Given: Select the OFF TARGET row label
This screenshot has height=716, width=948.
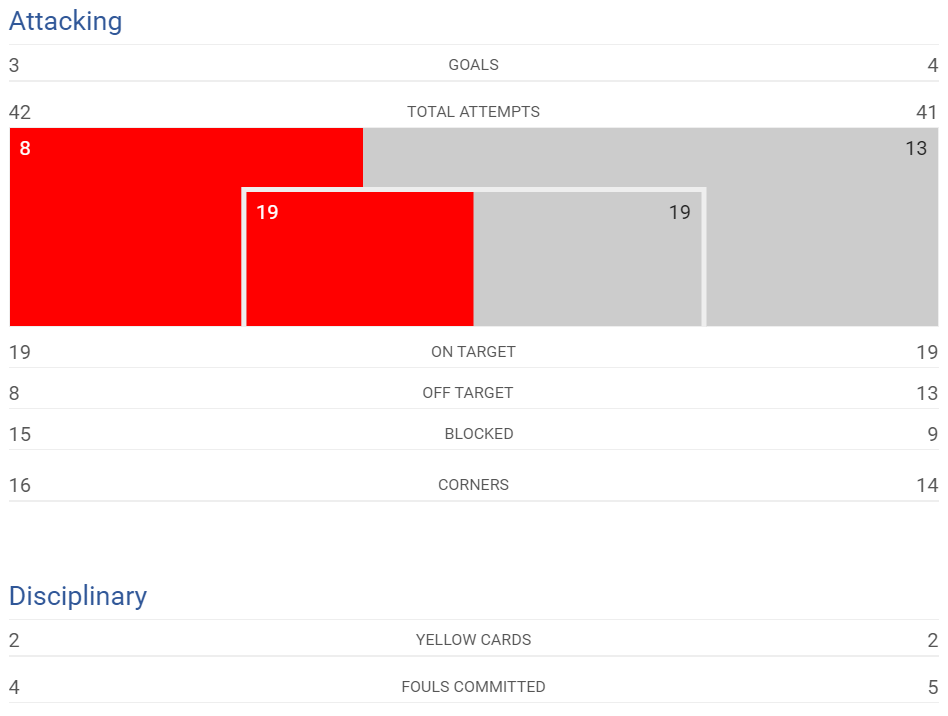Looking at the screenshot, I should pyautogui.click(x=468, y=393).
